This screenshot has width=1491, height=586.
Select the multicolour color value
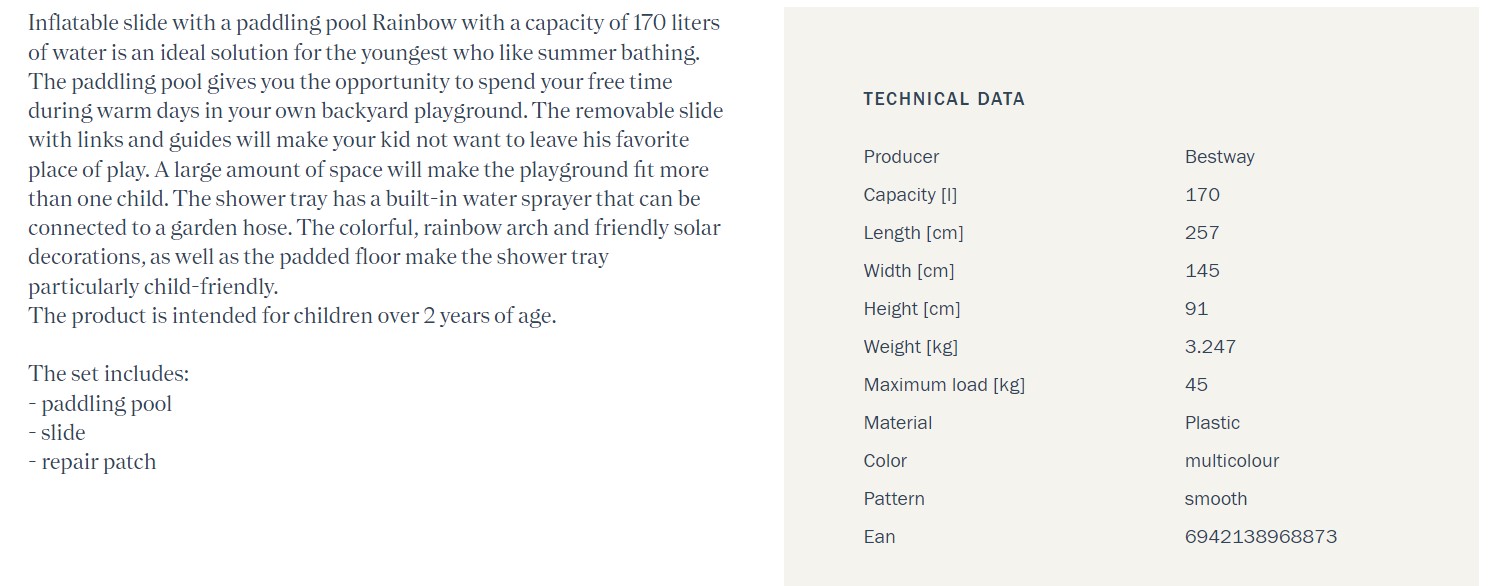(1232, 461)
